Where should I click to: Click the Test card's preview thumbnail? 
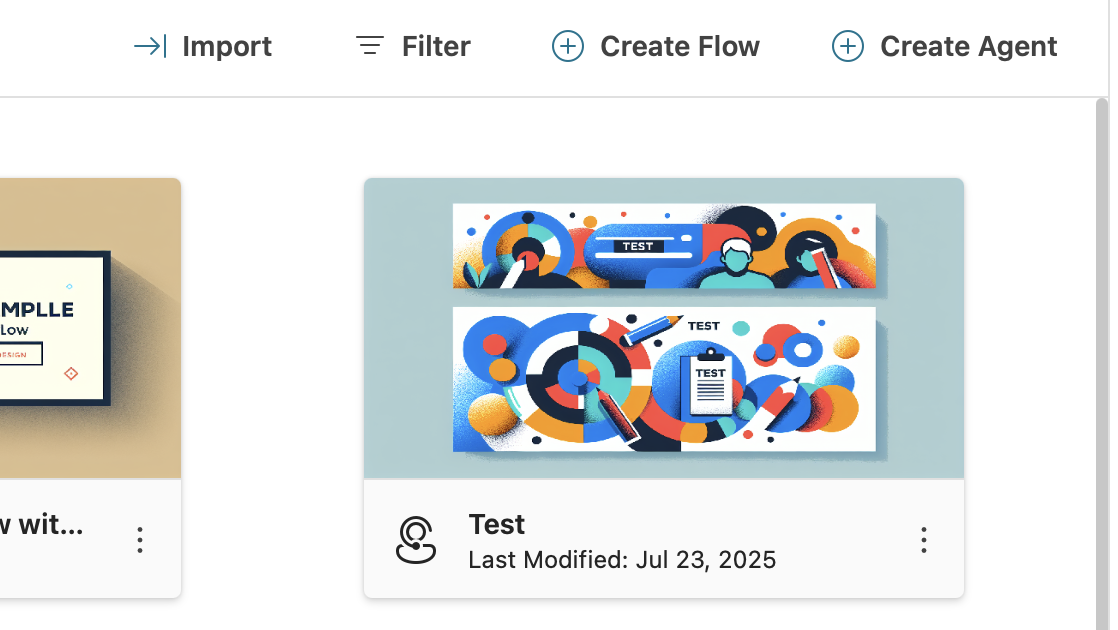[663, 325]
